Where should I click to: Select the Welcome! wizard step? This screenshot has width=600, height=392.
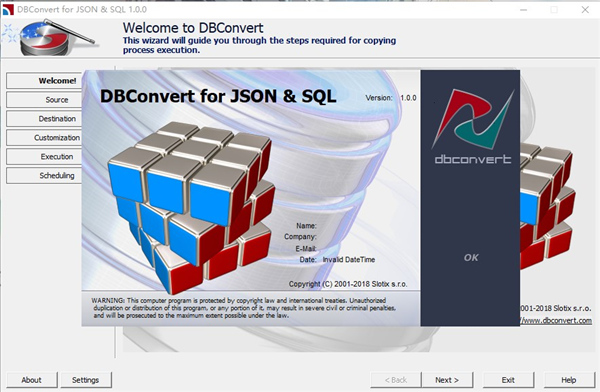[44, 81]
